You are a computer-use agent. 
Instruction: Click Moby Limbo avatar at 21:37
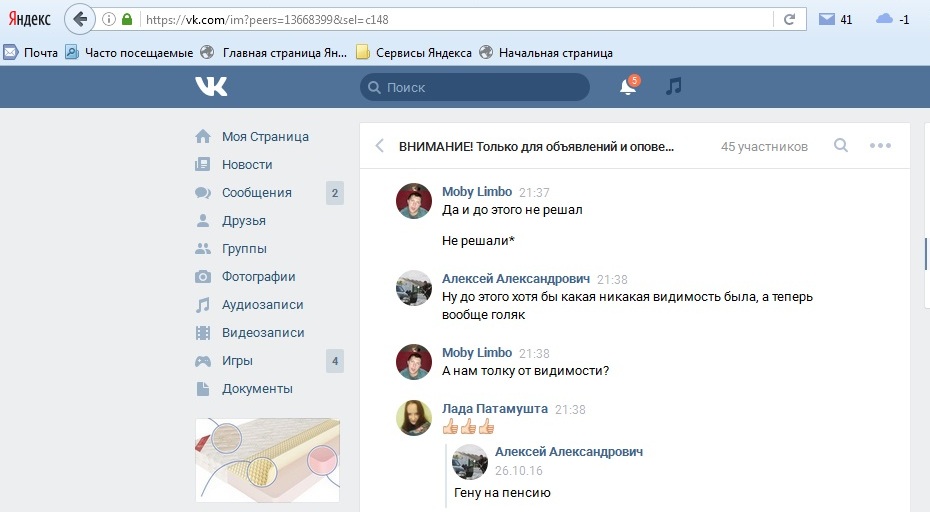coord(414,201)
